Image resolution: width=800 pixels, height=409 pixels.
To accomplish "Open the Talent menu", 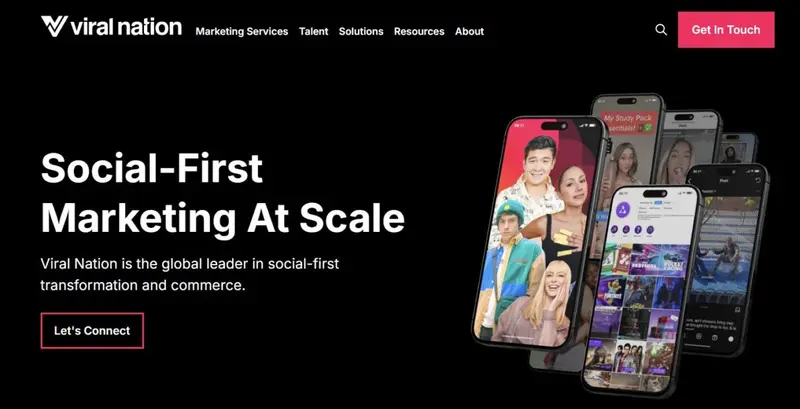I will coord(314,31).
